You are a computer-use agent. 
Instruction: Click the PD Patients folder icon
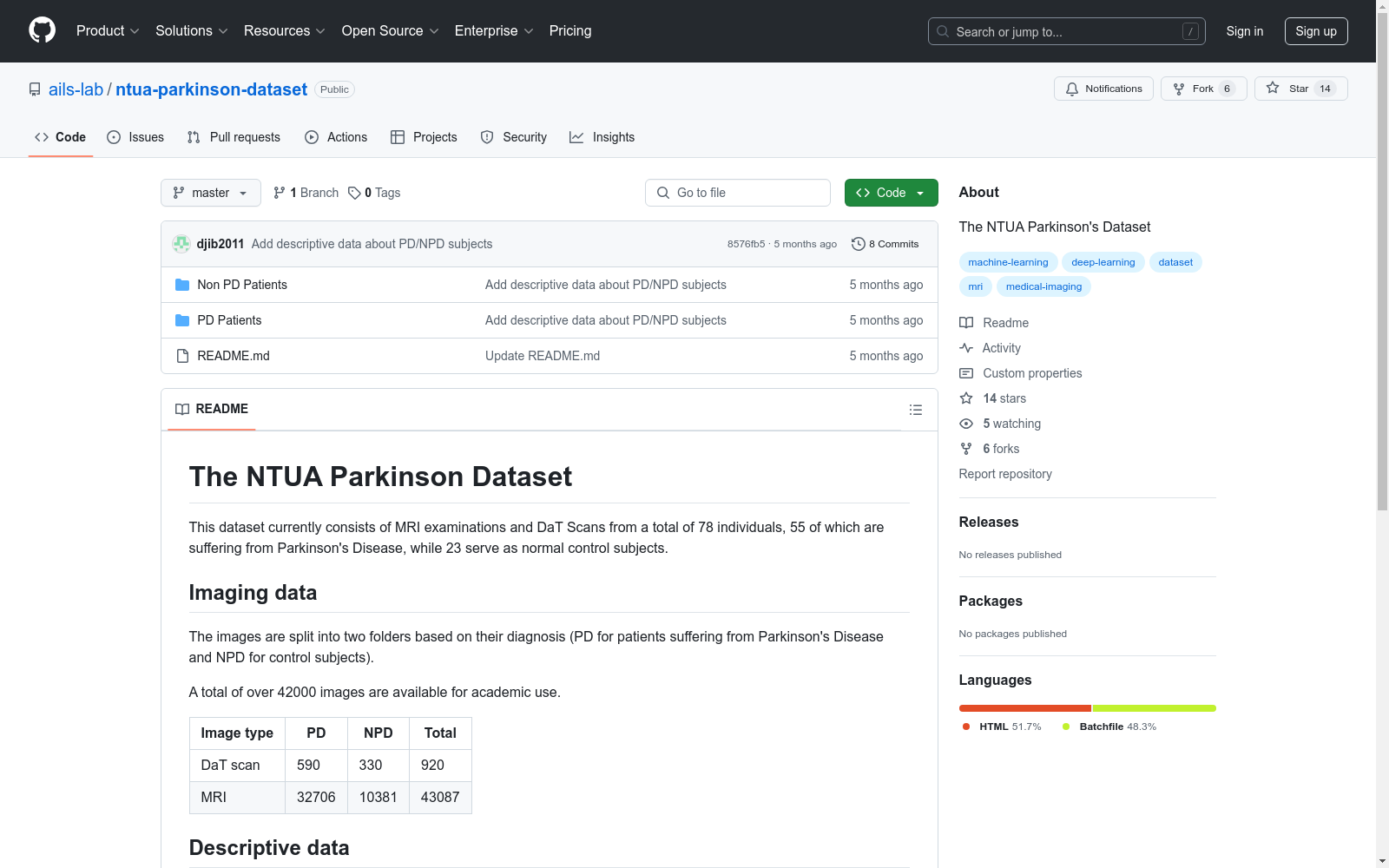(x=182, y=320)
